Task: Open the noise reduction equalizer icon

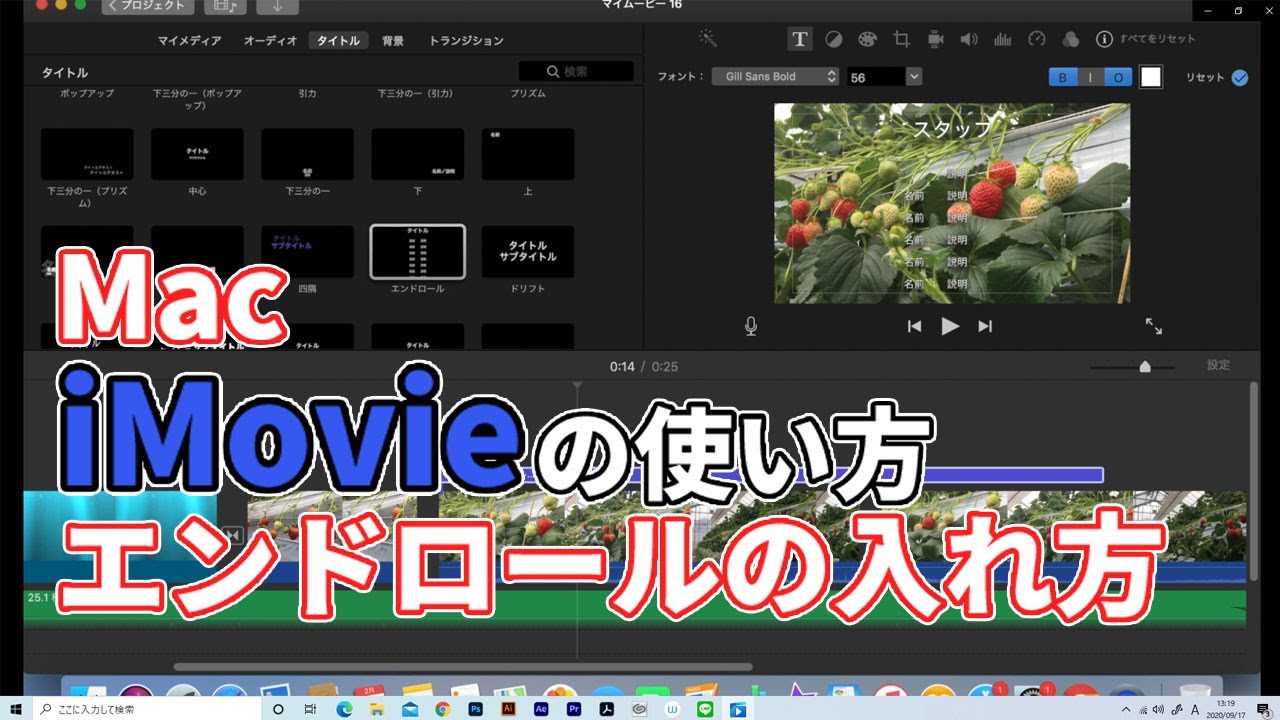Action: 1002,39
